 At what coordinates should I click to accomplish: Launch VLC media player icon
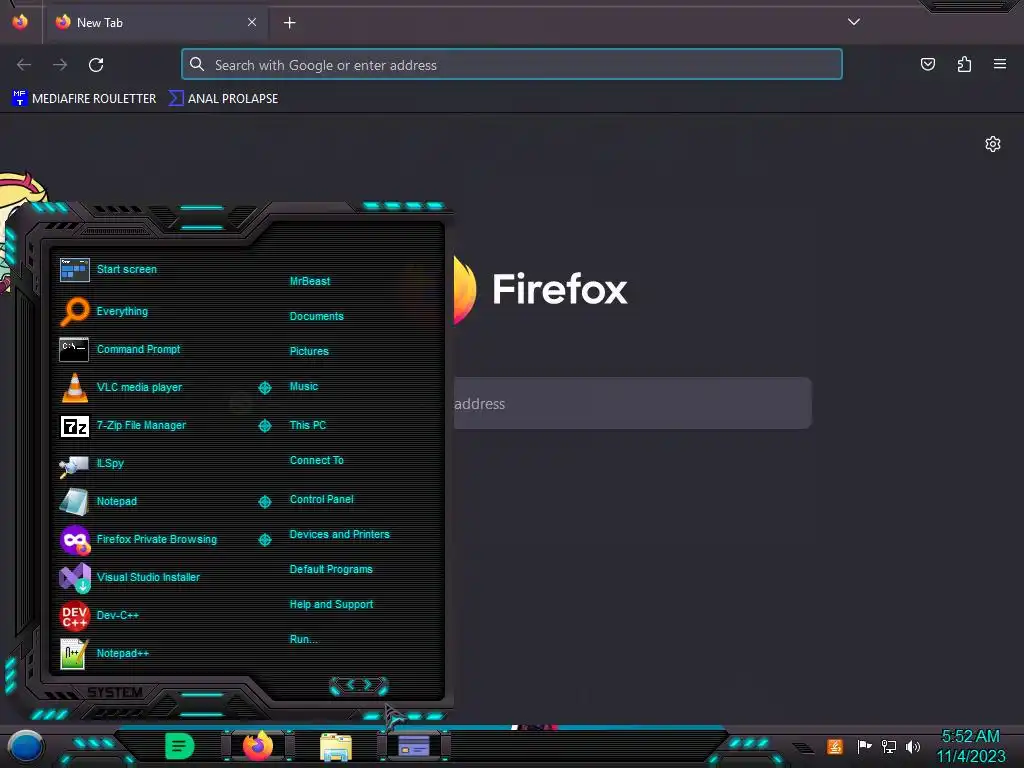[x=74, y=387]
